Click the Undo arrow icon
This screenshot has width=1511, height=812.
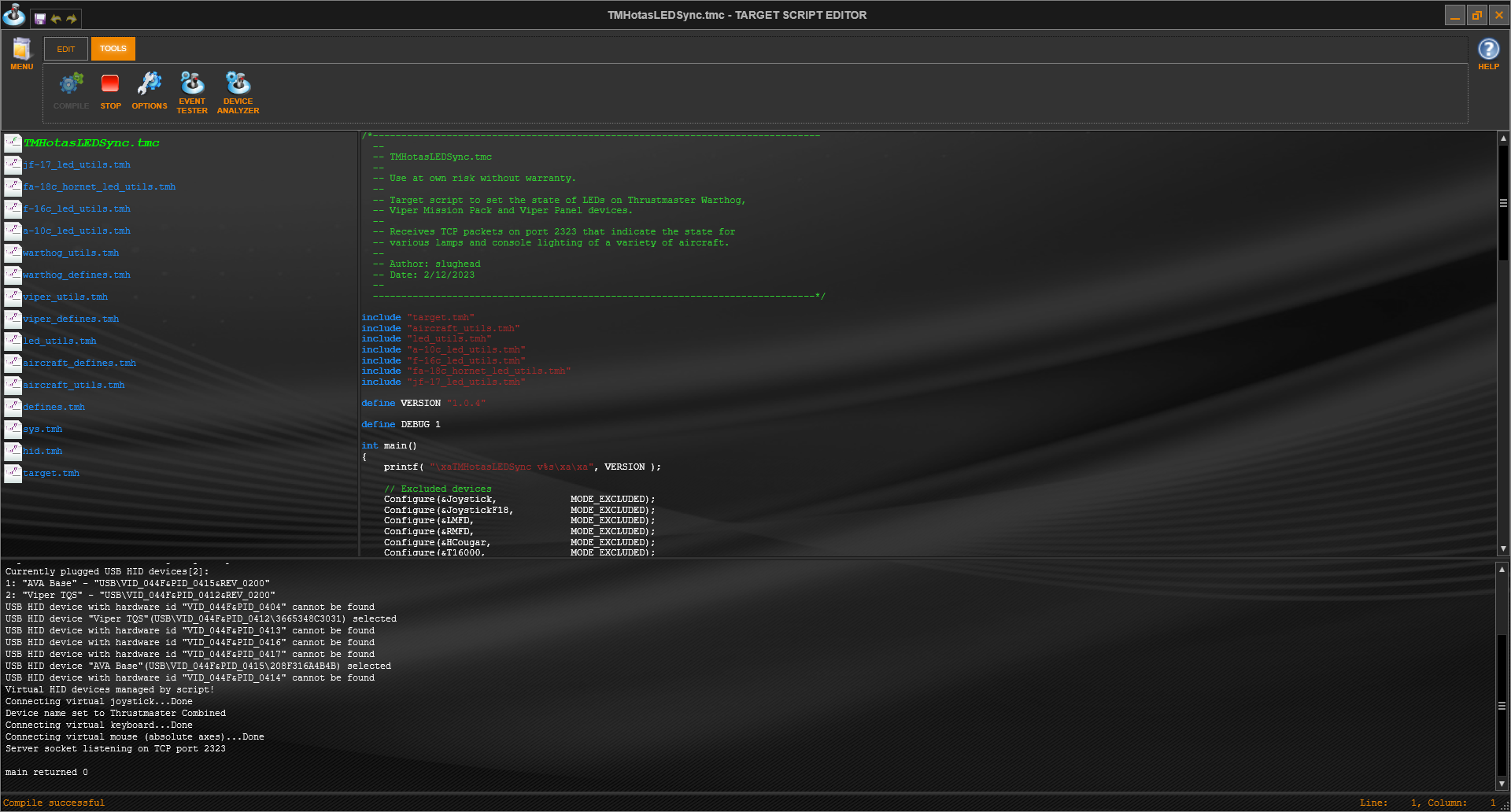tap(56, 19)
